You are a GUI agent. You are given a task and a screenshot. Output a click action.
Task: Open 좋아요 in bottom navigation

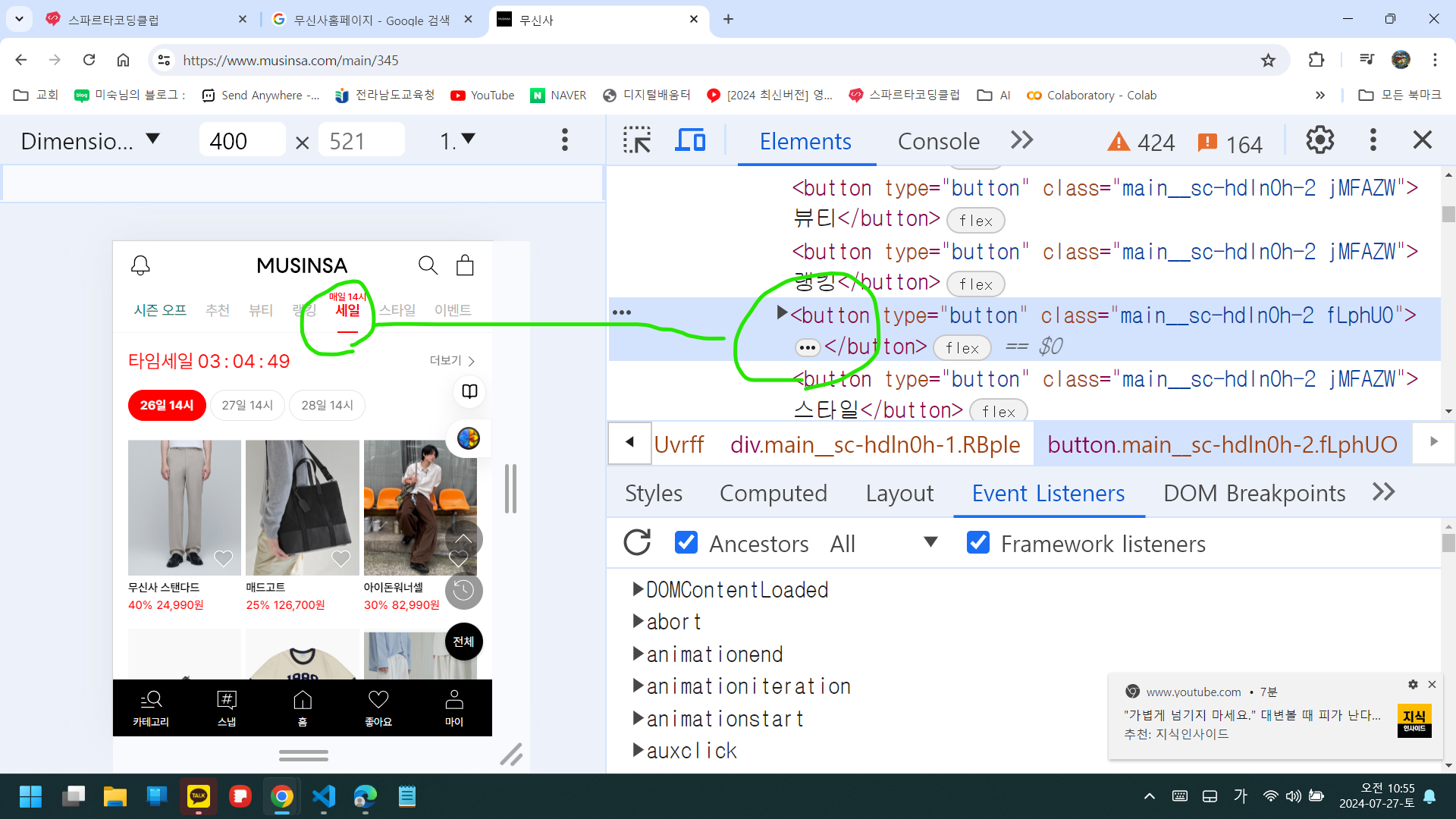click(x=378, y=708)
